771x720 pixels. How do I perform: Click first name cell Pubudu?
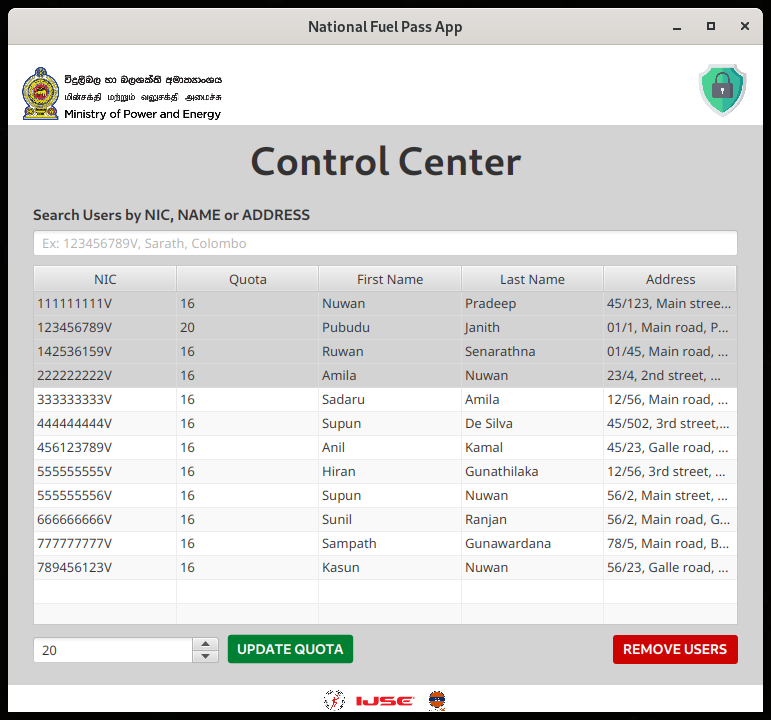pyautogui.click(x=390, y=328)
